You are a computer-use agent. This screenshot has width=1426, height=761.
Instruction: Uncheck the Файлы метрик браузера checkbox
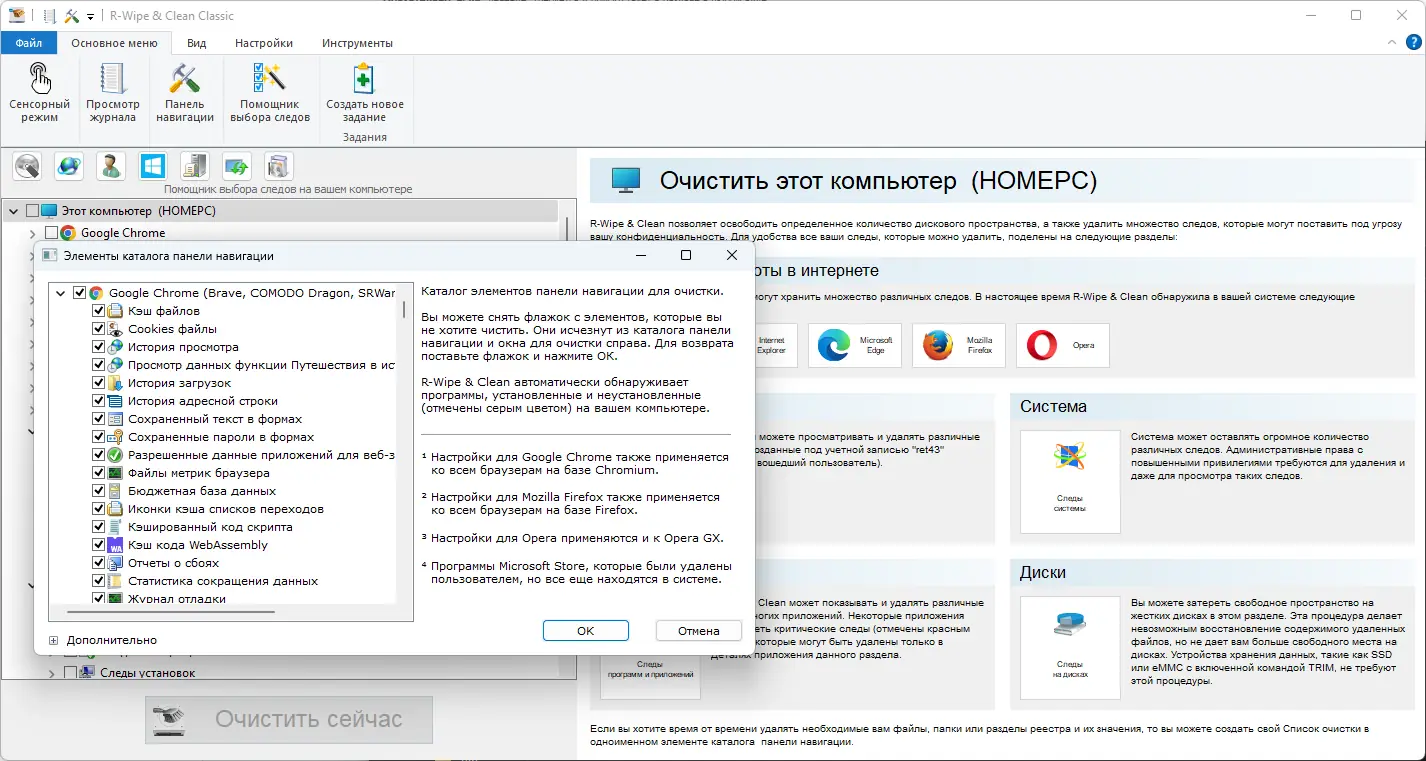click(98, 473)
